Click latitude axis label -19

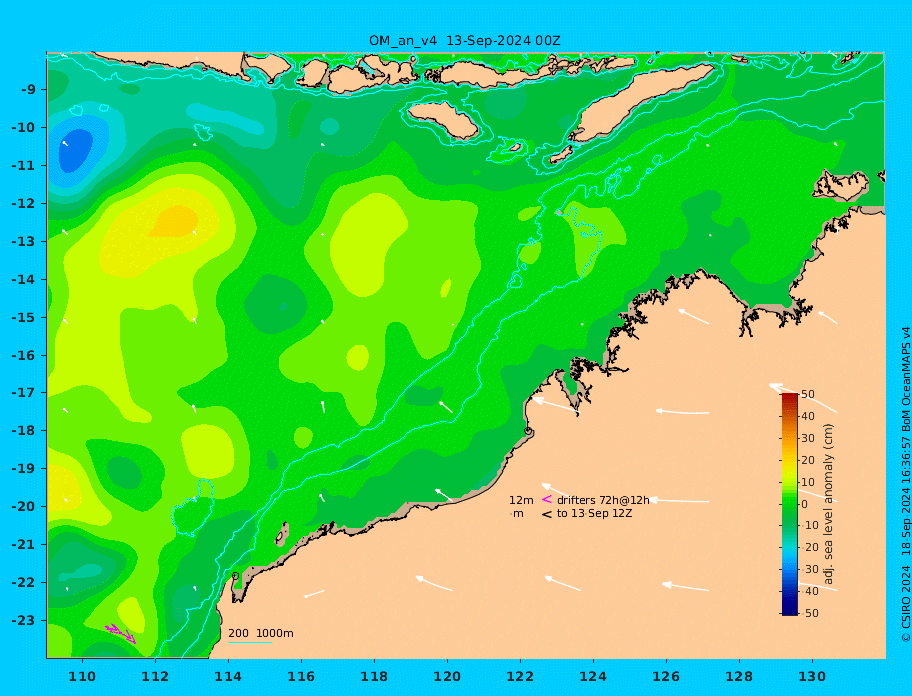[23, 469]
